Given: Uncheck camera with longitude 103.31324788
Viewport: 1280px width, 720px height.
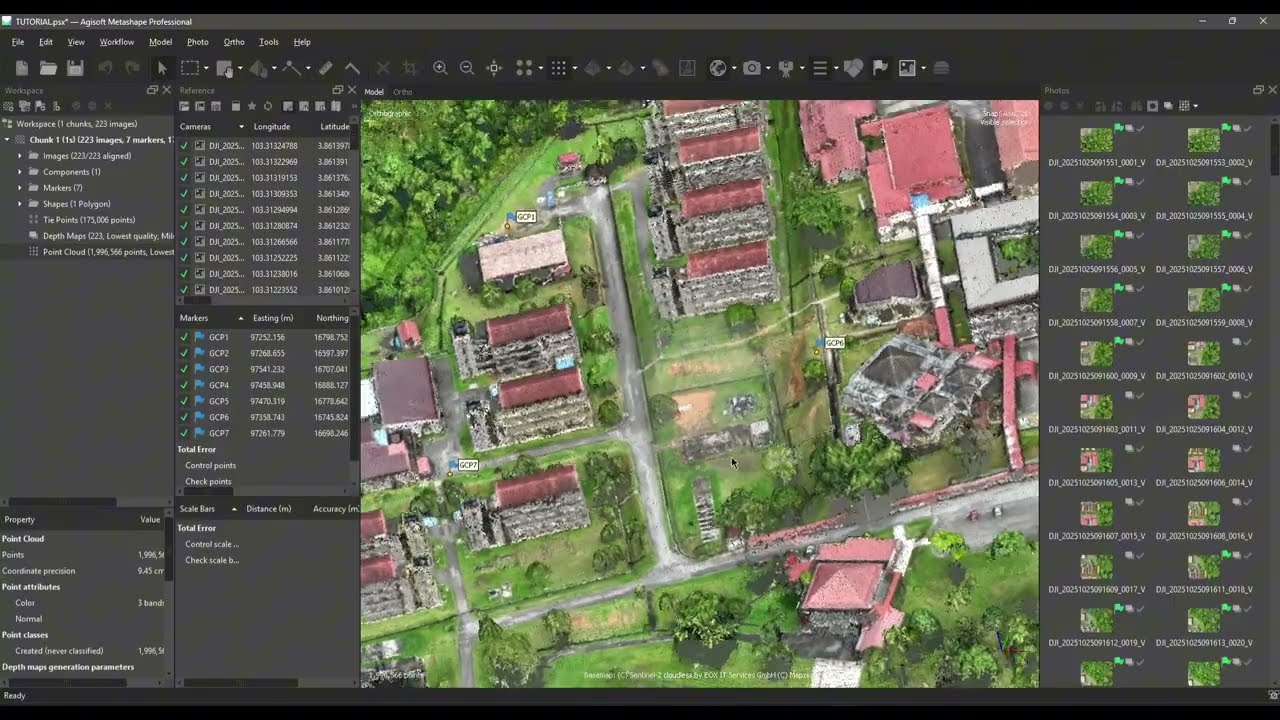Looking at the screenshot, I should click(184, 146).
